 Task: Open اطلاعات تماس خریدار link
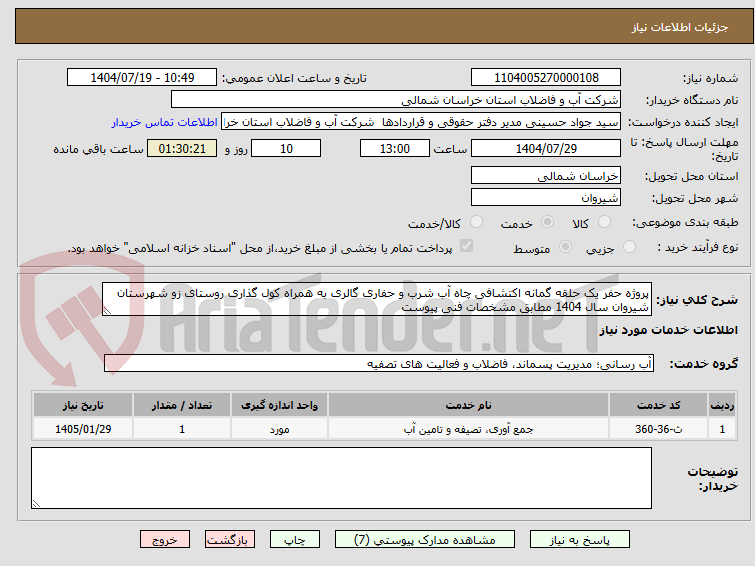[165, 122]
